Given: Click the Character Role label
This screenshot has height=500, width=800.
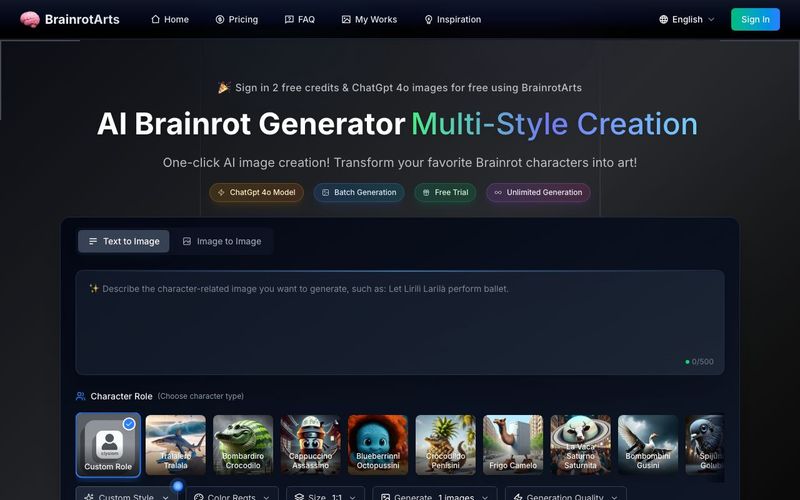Looking at the screenshot, I should point(121,396).
